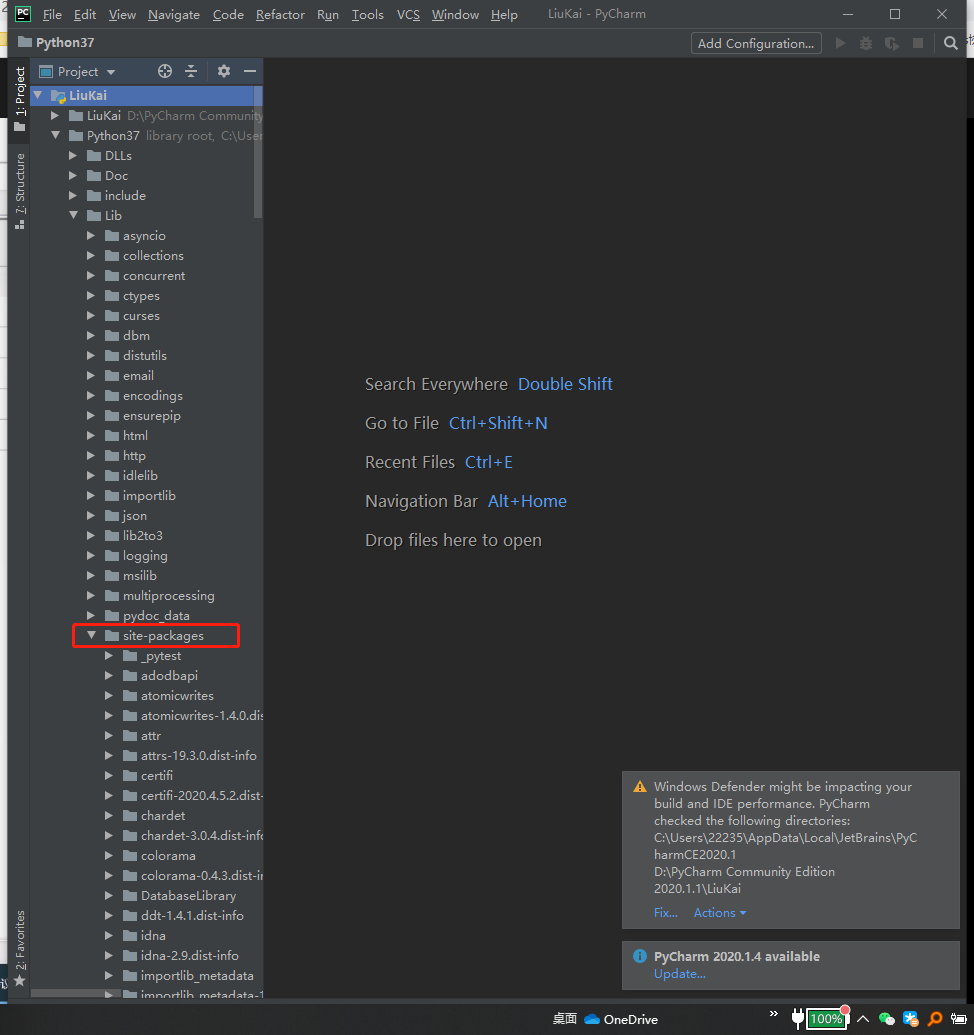Screen dimensions: 974x1035
Task: Open the File menu
Action: (52, 15)
